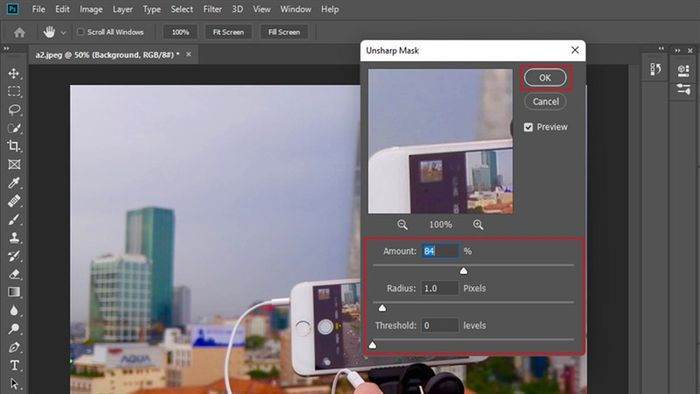
Task: Zoom out the Unsharp Mask preview
Action: click(402, 225)
